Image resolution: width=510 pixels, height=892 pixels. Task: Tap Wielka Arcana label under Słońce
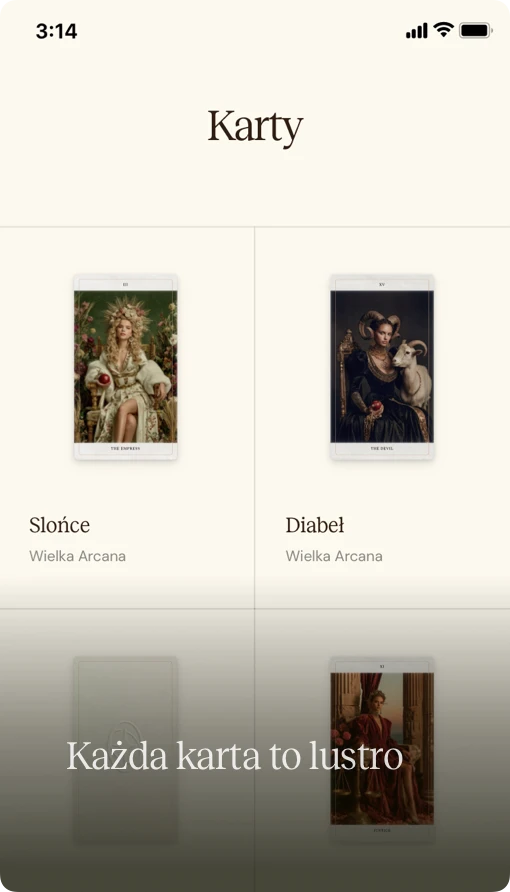(x=77, y=556)
